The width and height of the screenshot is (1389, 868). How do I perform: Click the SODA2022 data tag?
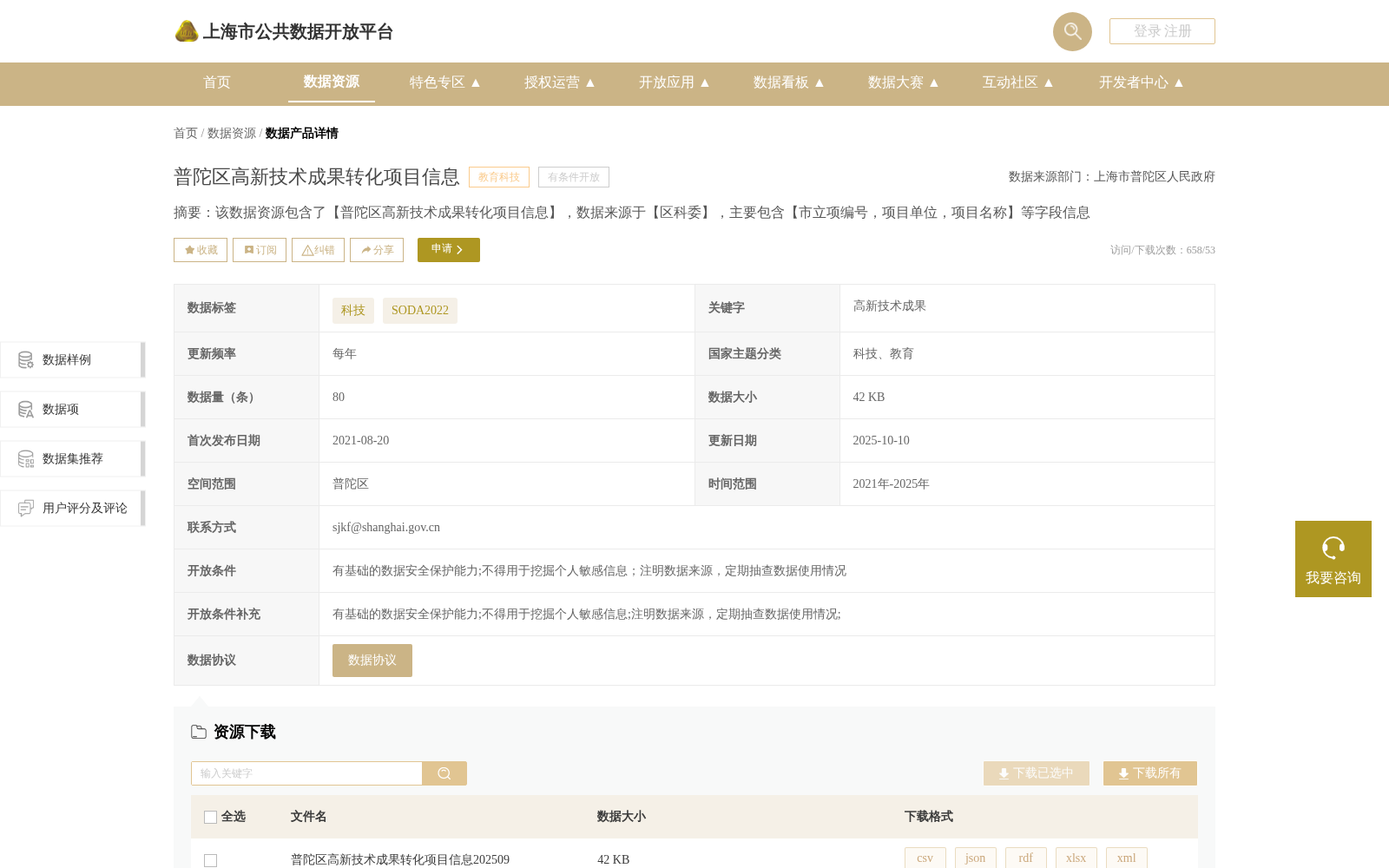pos(420,311)
